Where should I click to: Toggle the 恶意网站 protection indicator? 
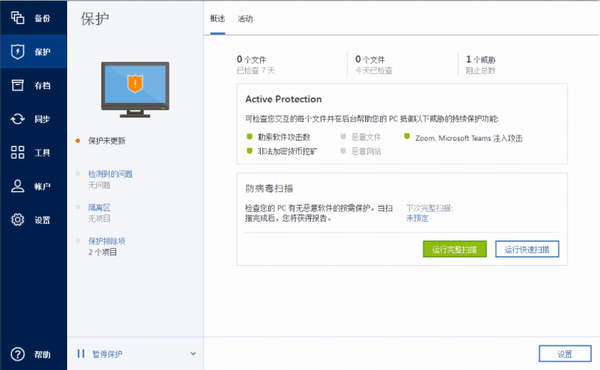343,151
